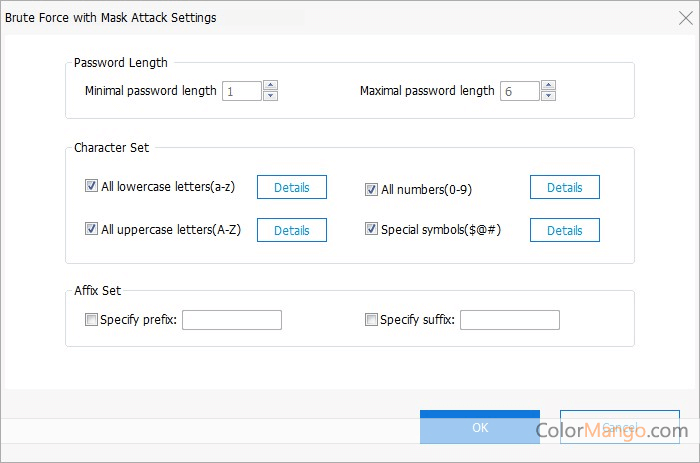
Task: Click the minimal password length field
Action: 241,91
